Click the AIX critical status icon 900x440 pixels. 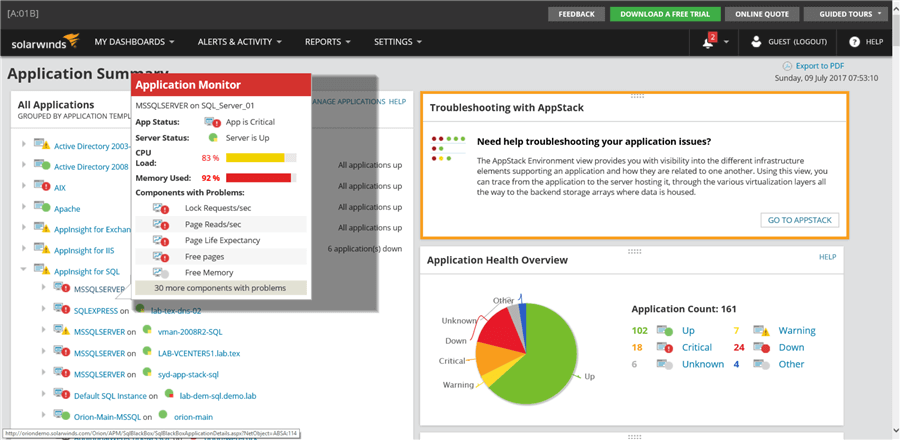(x=42, y=186)
